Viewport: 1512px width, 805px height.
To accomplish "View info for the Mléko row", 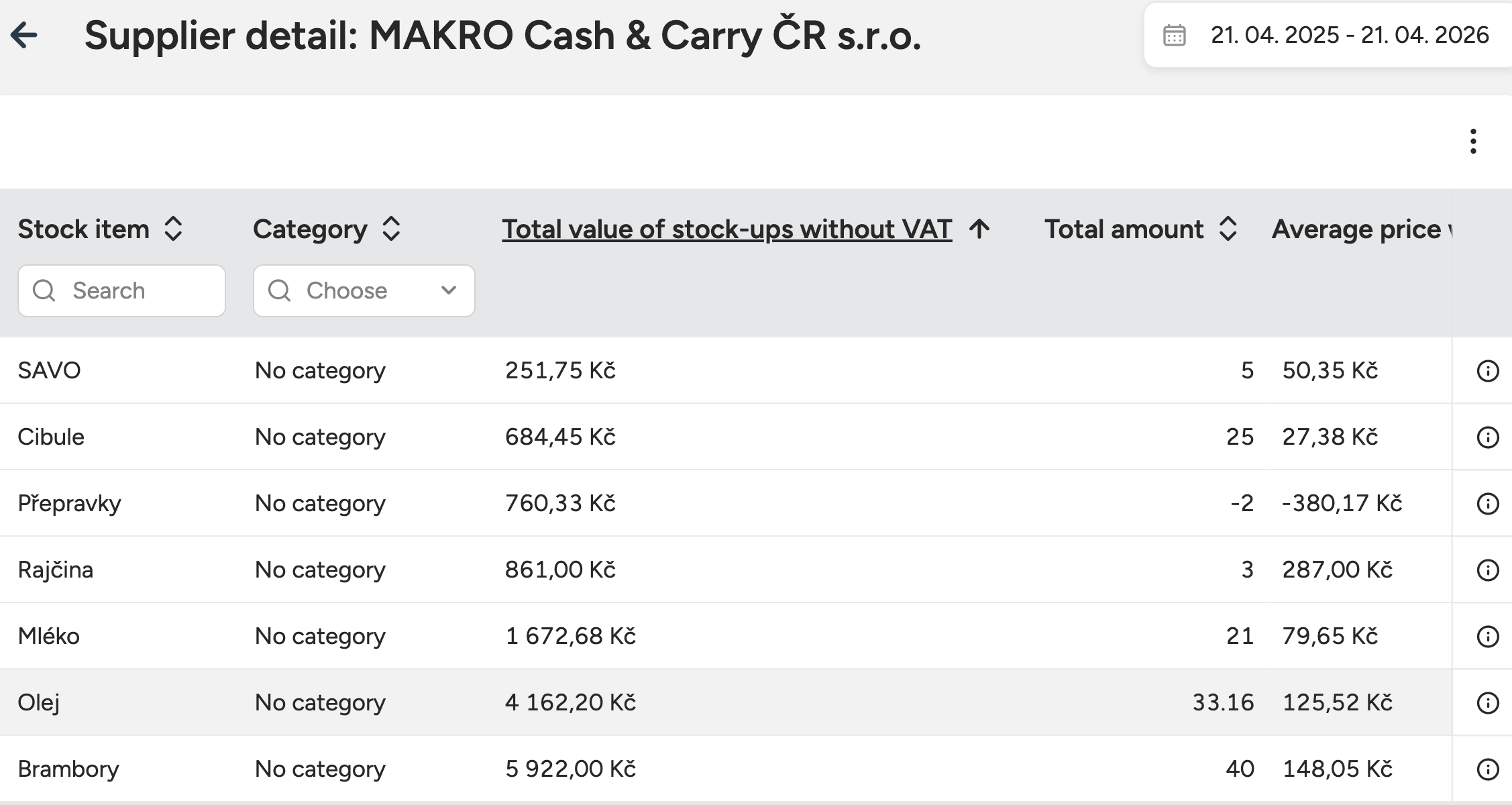I will (x=1488, y=637).
